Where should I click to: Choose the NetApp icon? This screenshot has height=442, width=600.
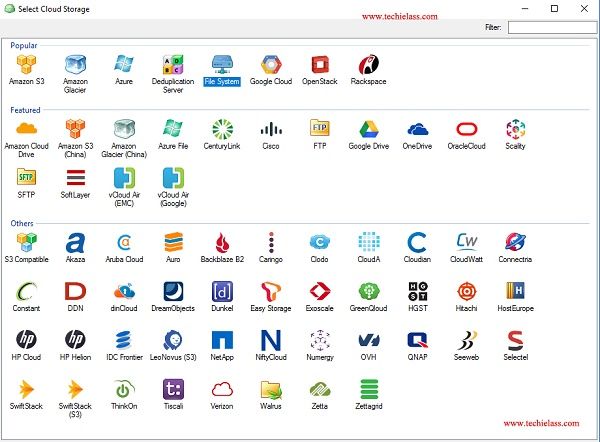click(222, 340)
